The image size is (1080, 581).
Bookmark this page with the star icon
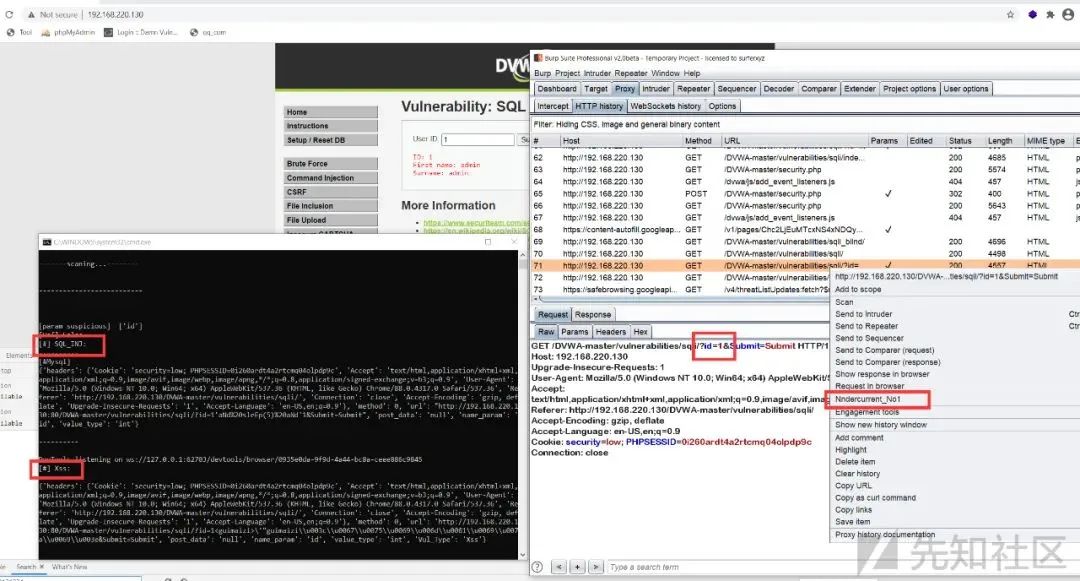coord(1010,14)
